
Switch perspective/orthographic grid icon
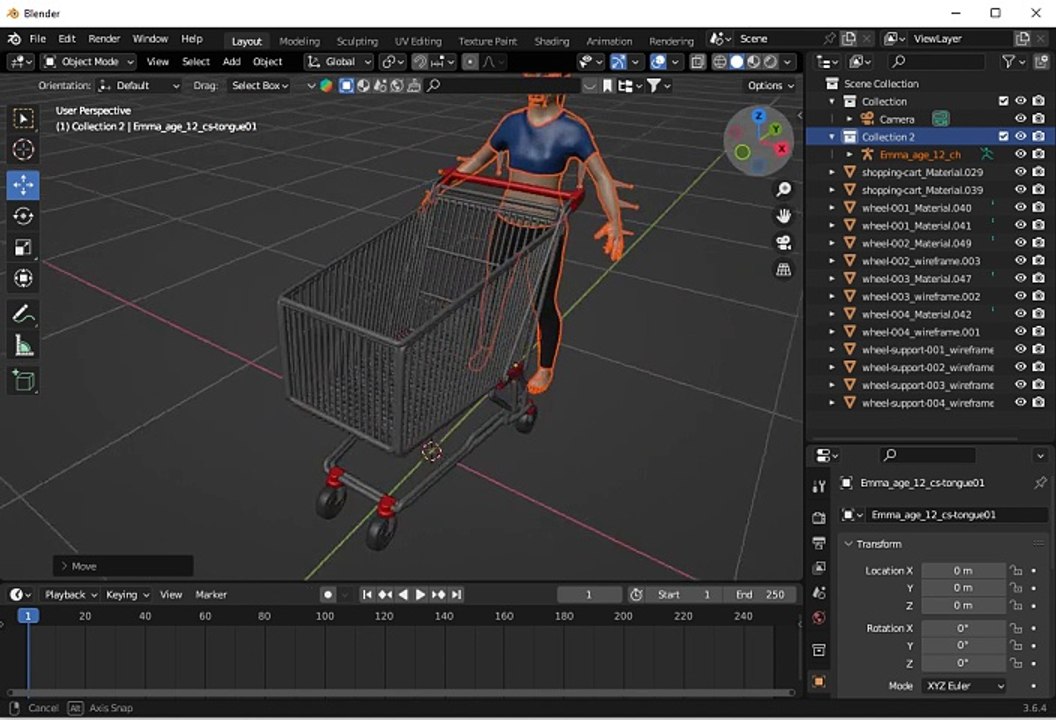783,269
